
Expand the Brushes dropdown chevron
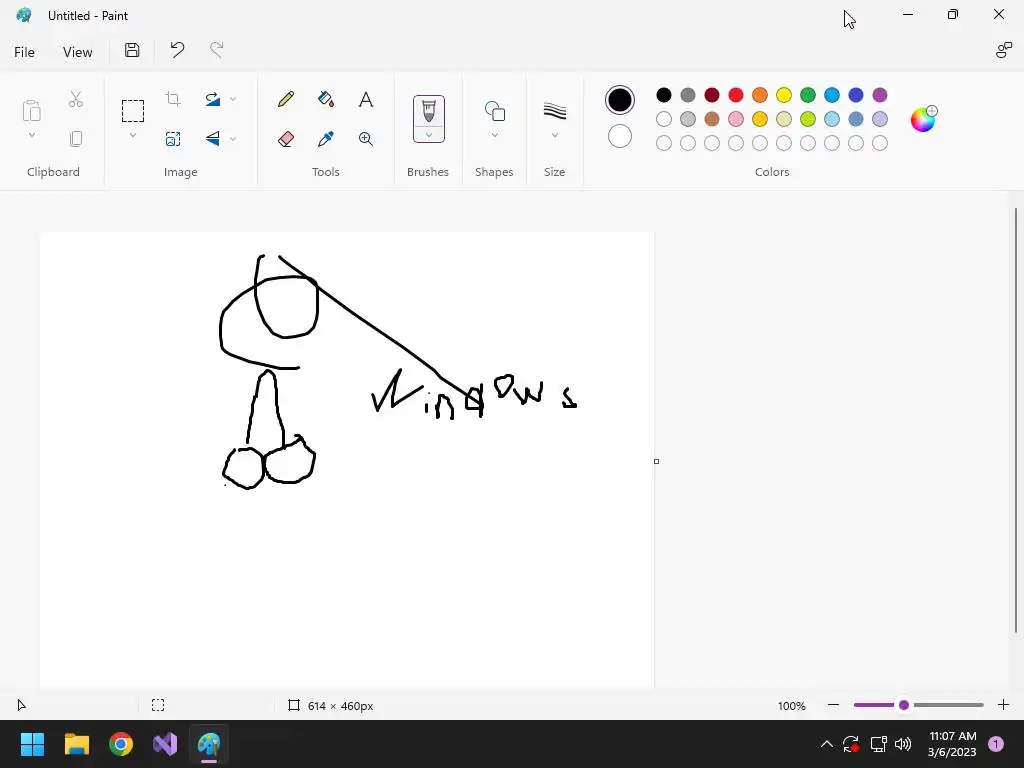[428, 135]
